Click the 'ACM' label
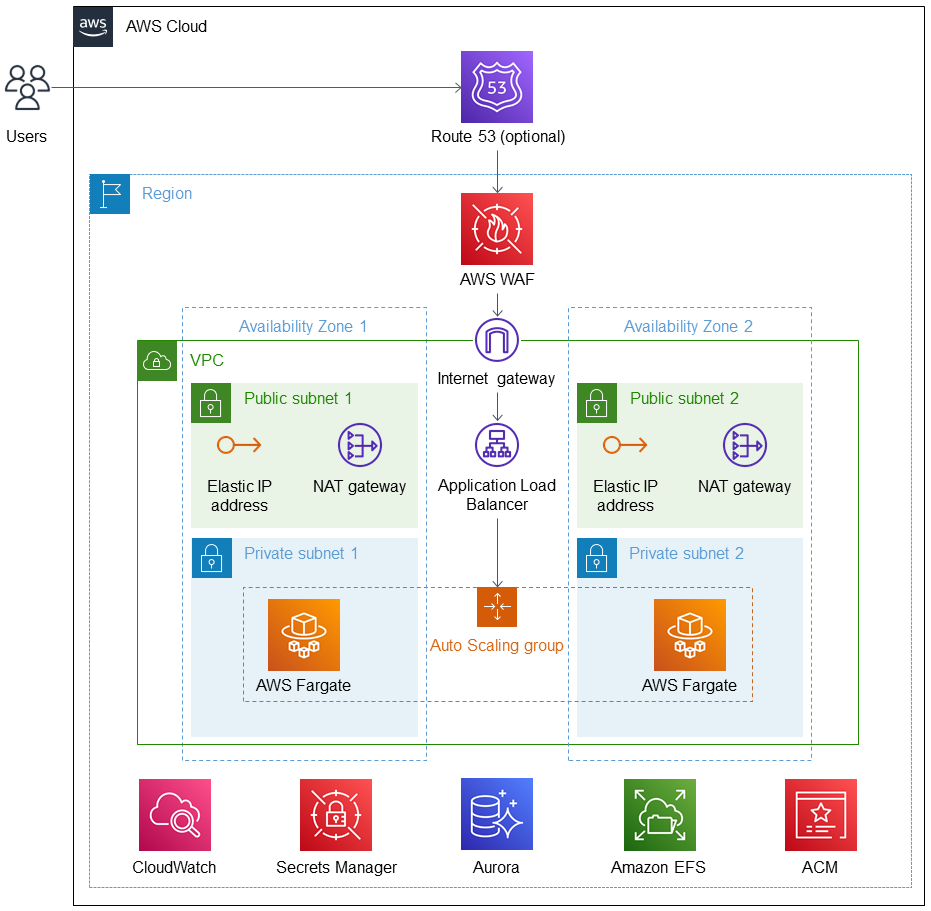 pos(820,868)
